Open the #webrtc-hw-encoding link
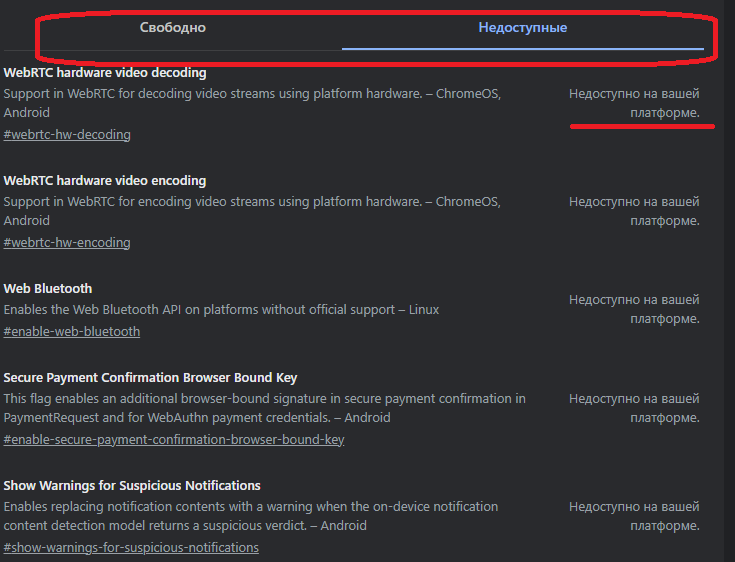 tap(67, 242)
